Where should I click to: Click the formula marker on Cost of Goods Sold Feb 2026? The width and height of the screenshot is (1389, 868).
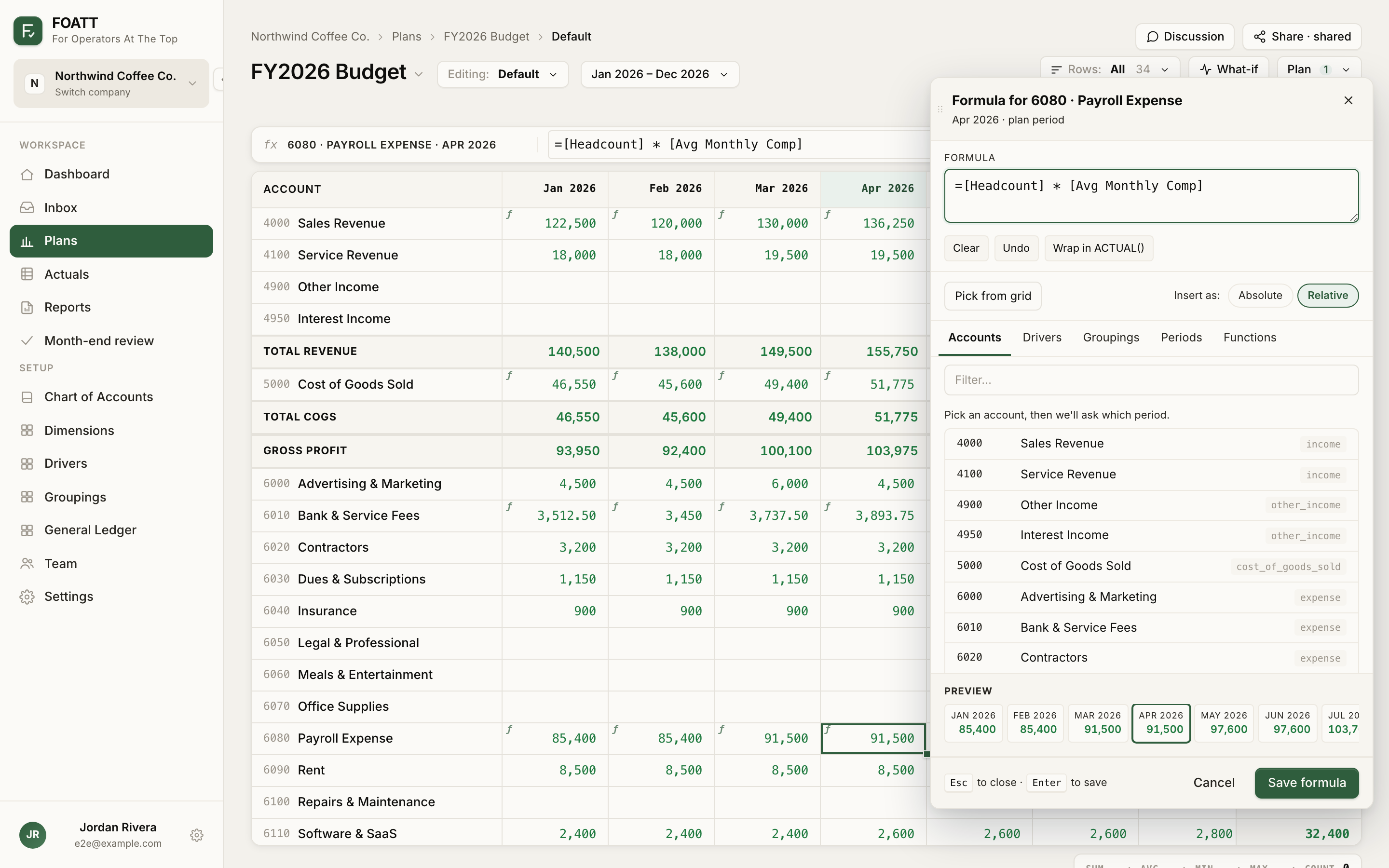click(615, 376)
